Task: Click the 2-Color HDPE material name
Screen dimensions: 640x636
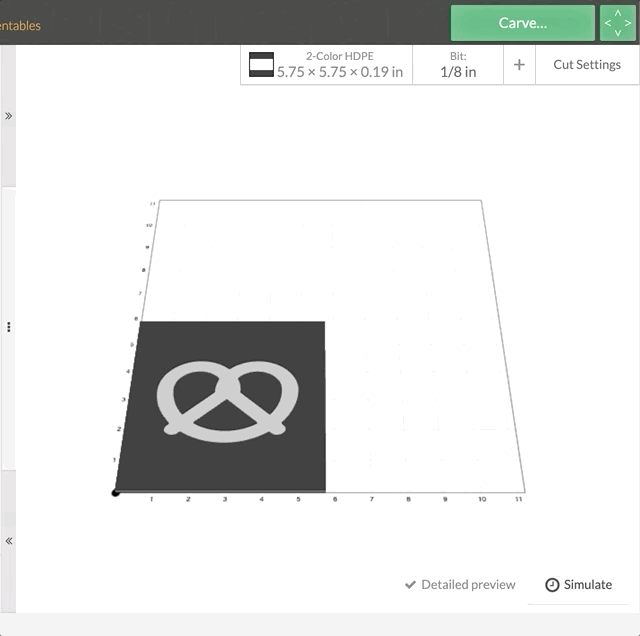Action: pyautogui.click(x=340, y=56)
